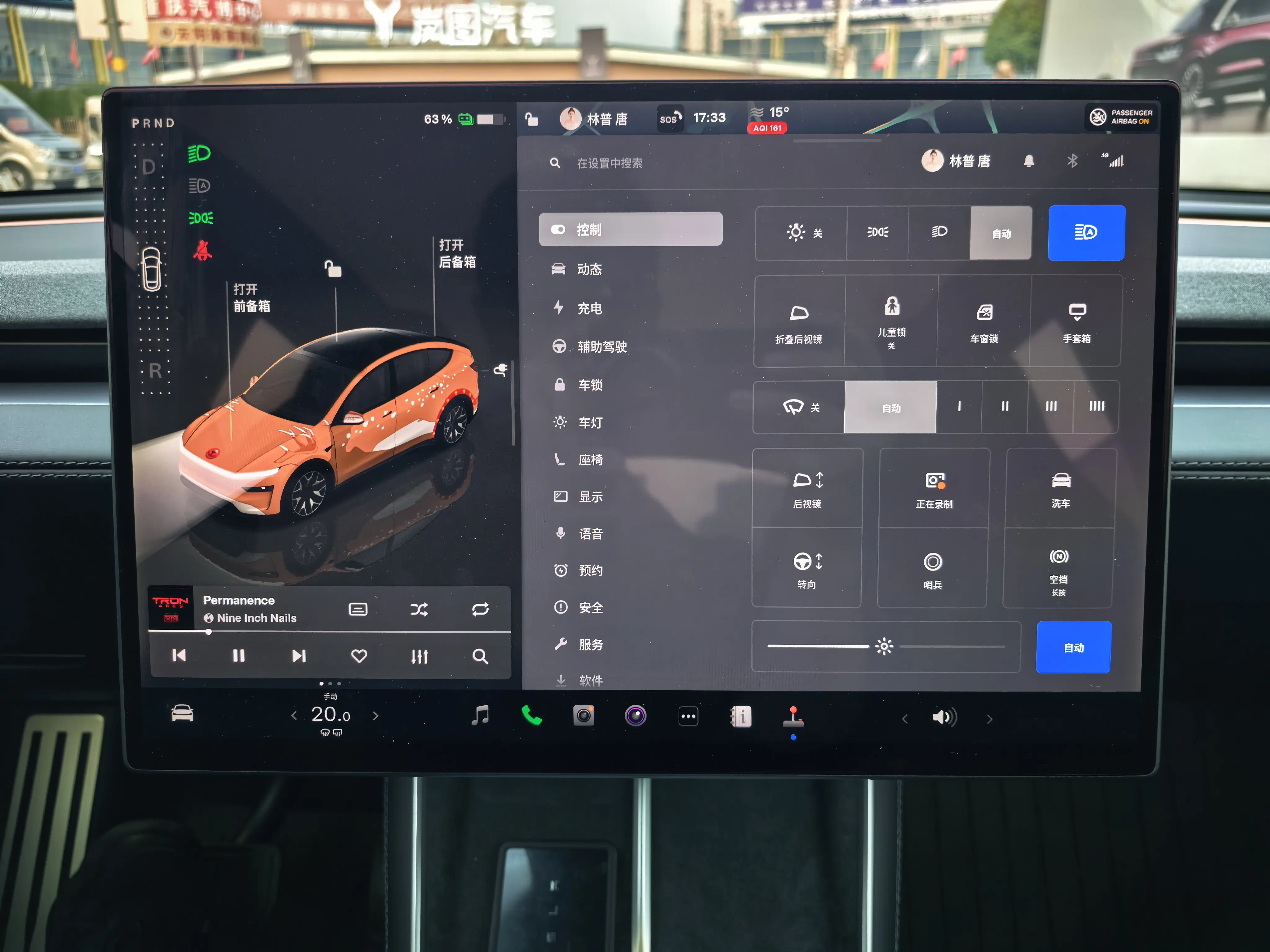Tap the green phone icon
Screen dimensions: 1270x952
(532, 716)
